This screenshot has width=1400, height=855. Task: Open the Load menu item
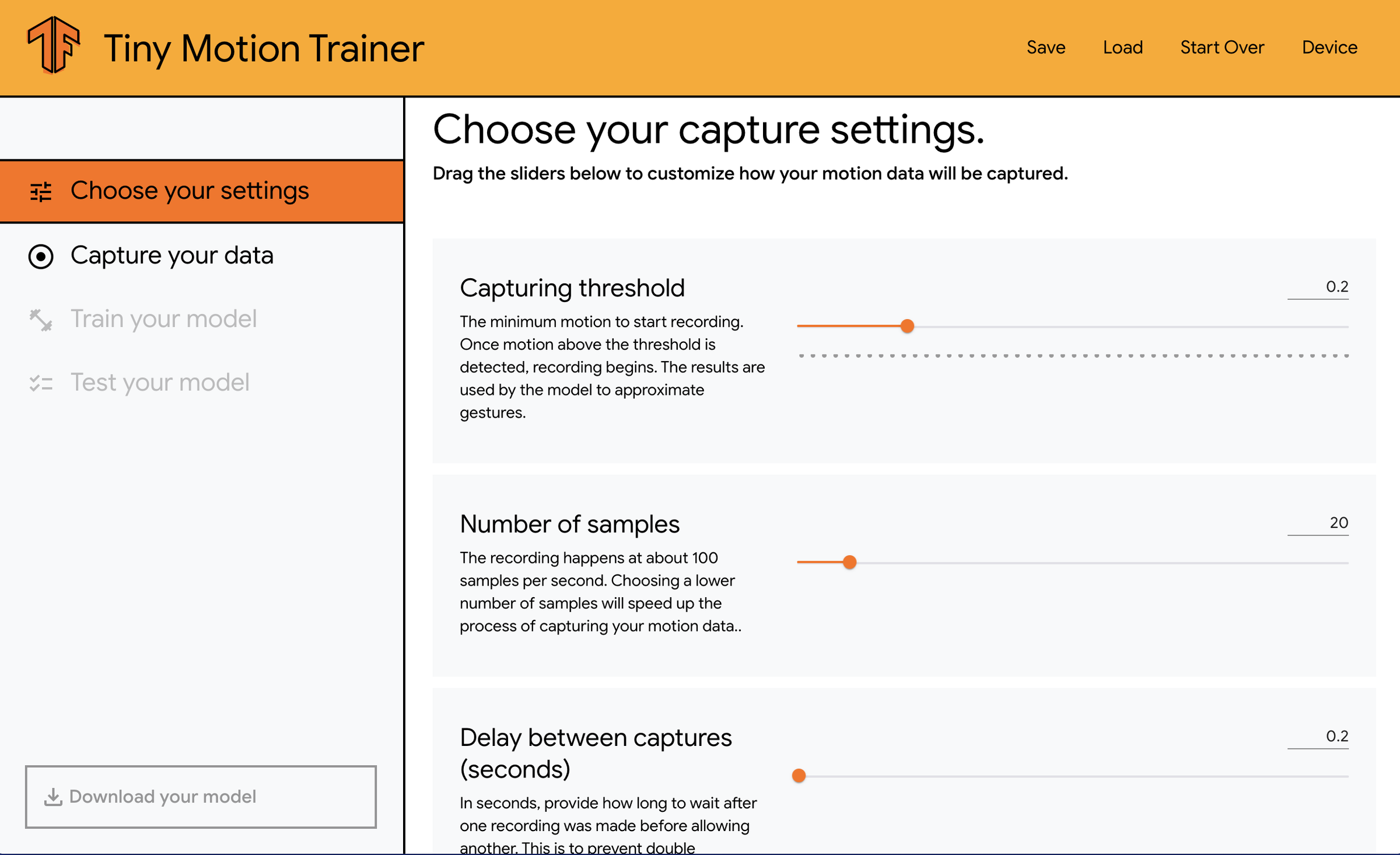(x=1122, y=47)
